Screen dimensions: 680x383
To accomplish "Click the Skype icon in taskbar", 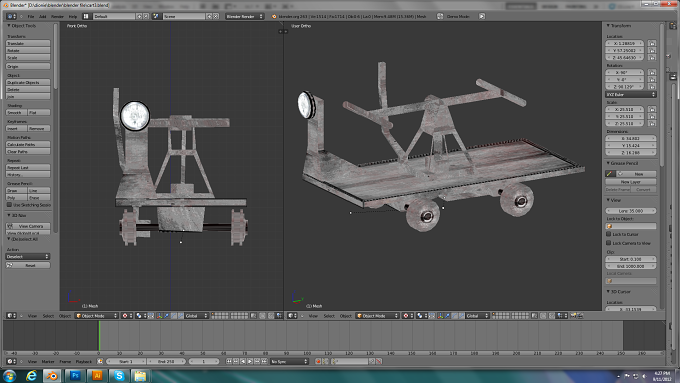I will tap(119, 375).
